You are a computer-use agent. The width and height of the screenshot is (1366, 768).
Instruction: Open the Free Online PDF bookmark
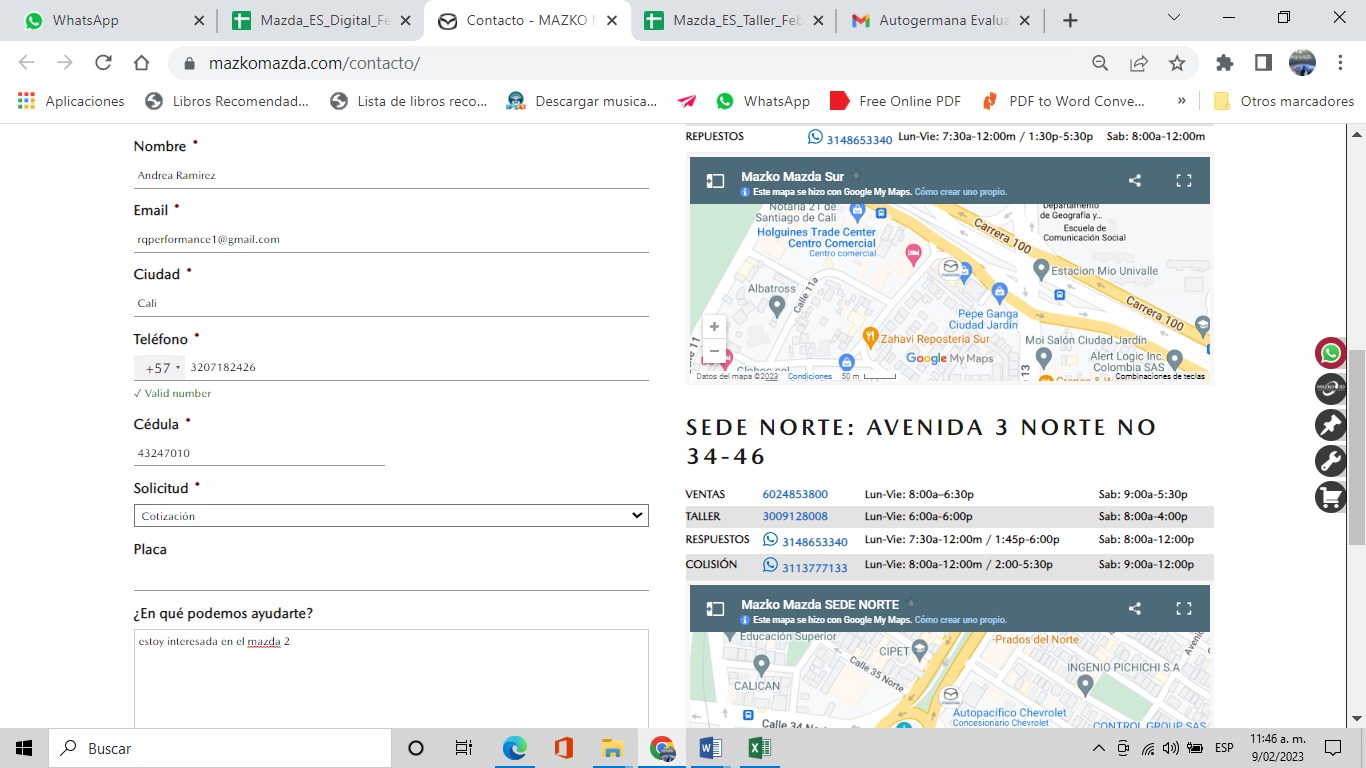895,101
